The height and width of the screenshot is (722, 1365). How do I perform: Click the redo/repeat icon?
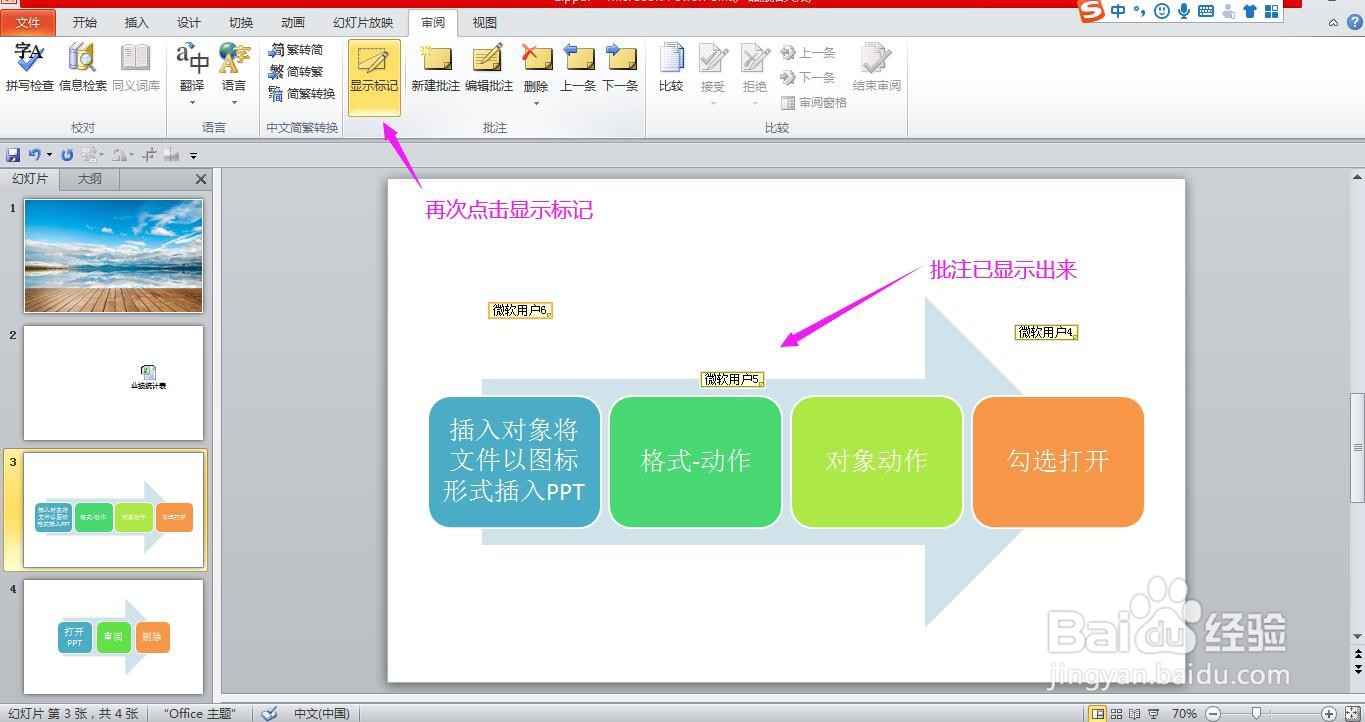pos(67,155)
